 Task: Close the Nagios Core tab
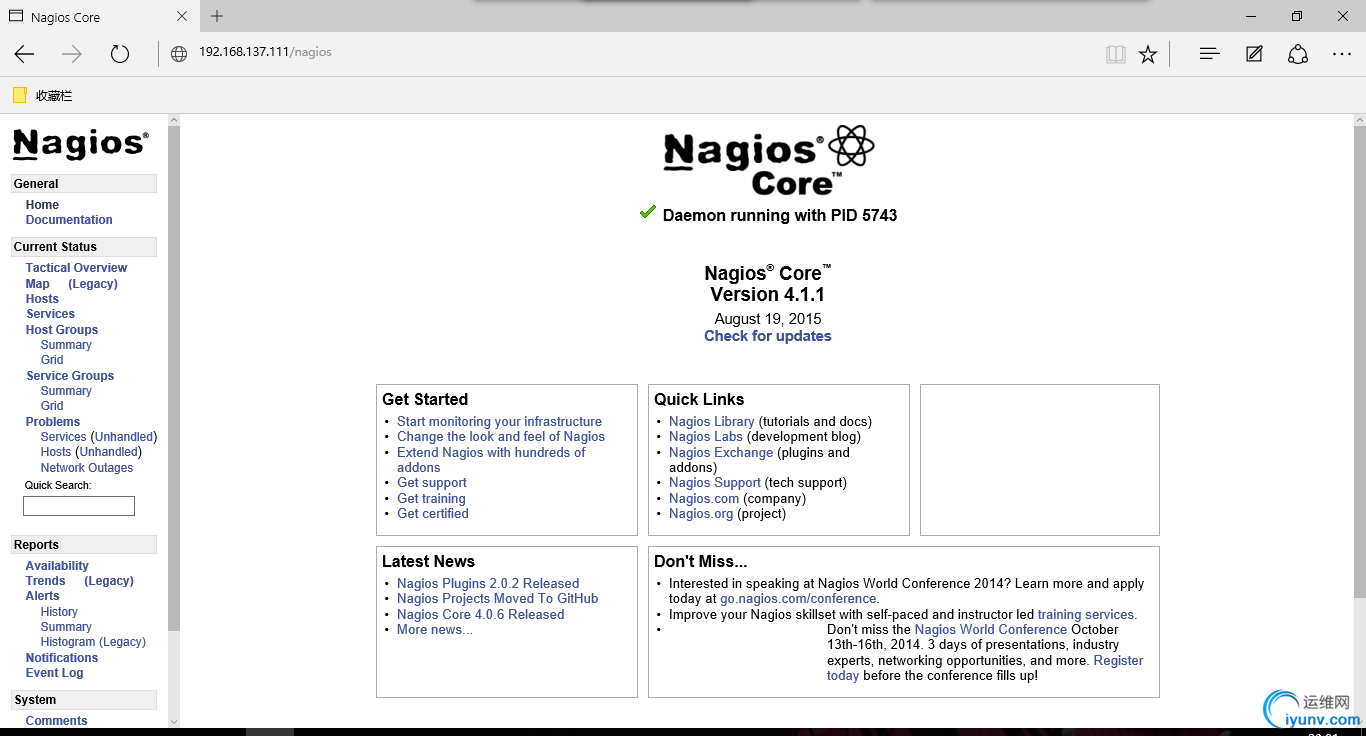[182, 16]
